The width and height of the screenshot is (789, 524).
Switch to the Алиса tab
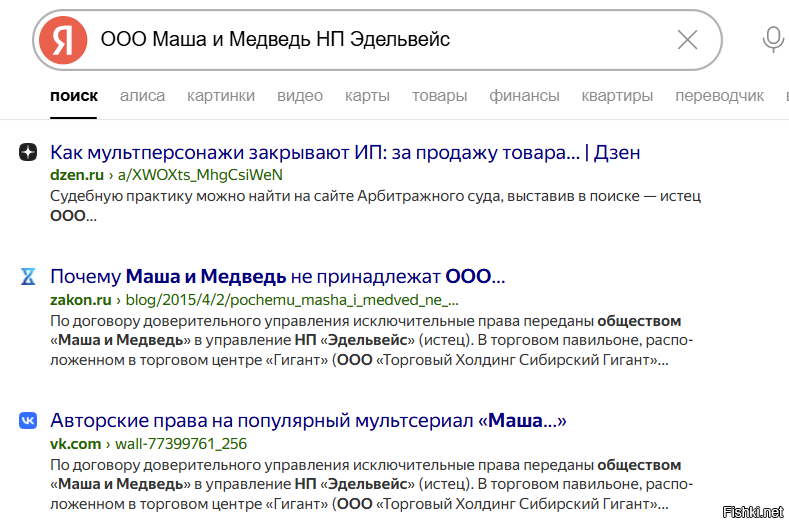[x=142, y=96]
